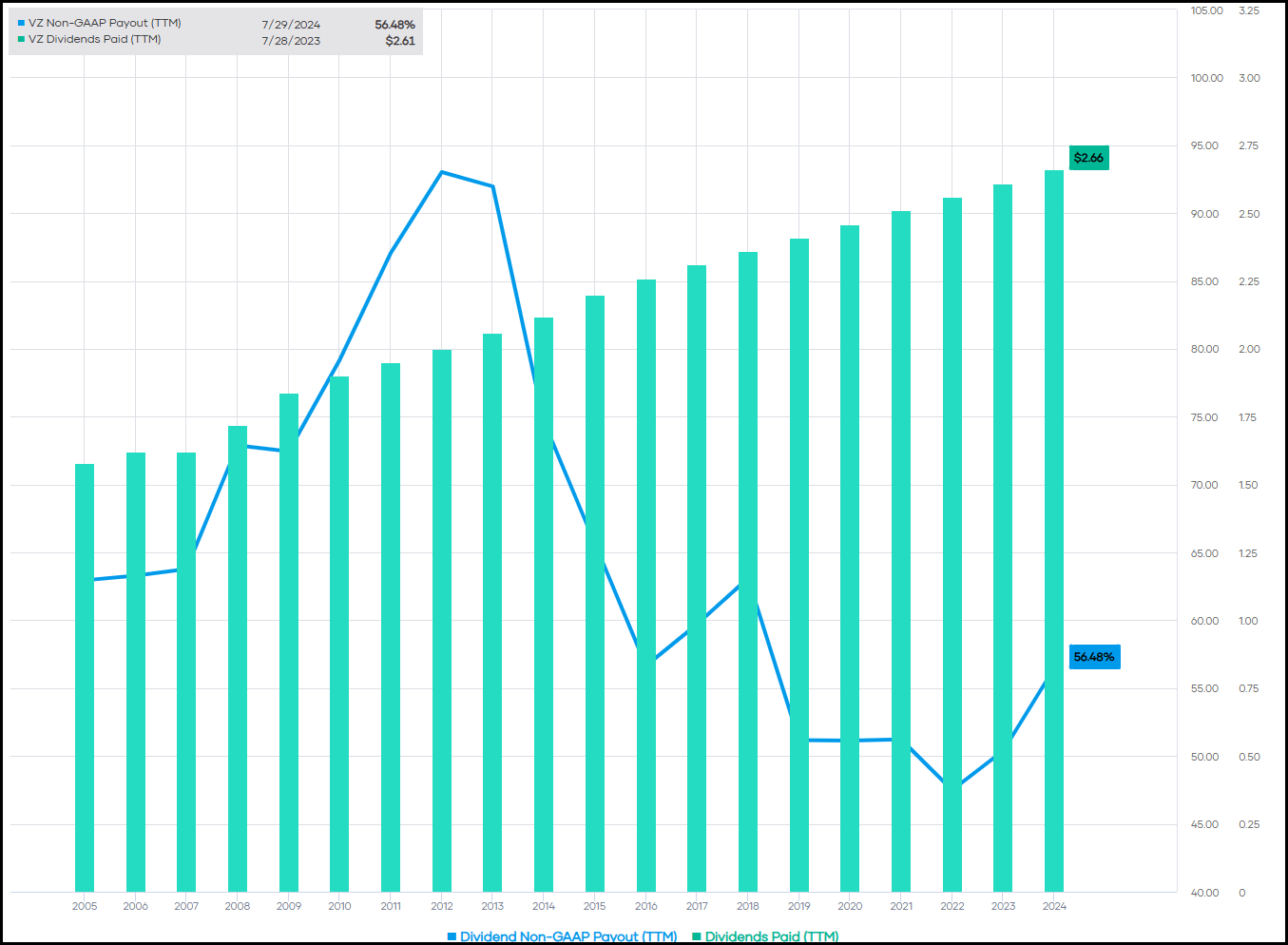Select the 2015 dividends bar

point(595,594)
